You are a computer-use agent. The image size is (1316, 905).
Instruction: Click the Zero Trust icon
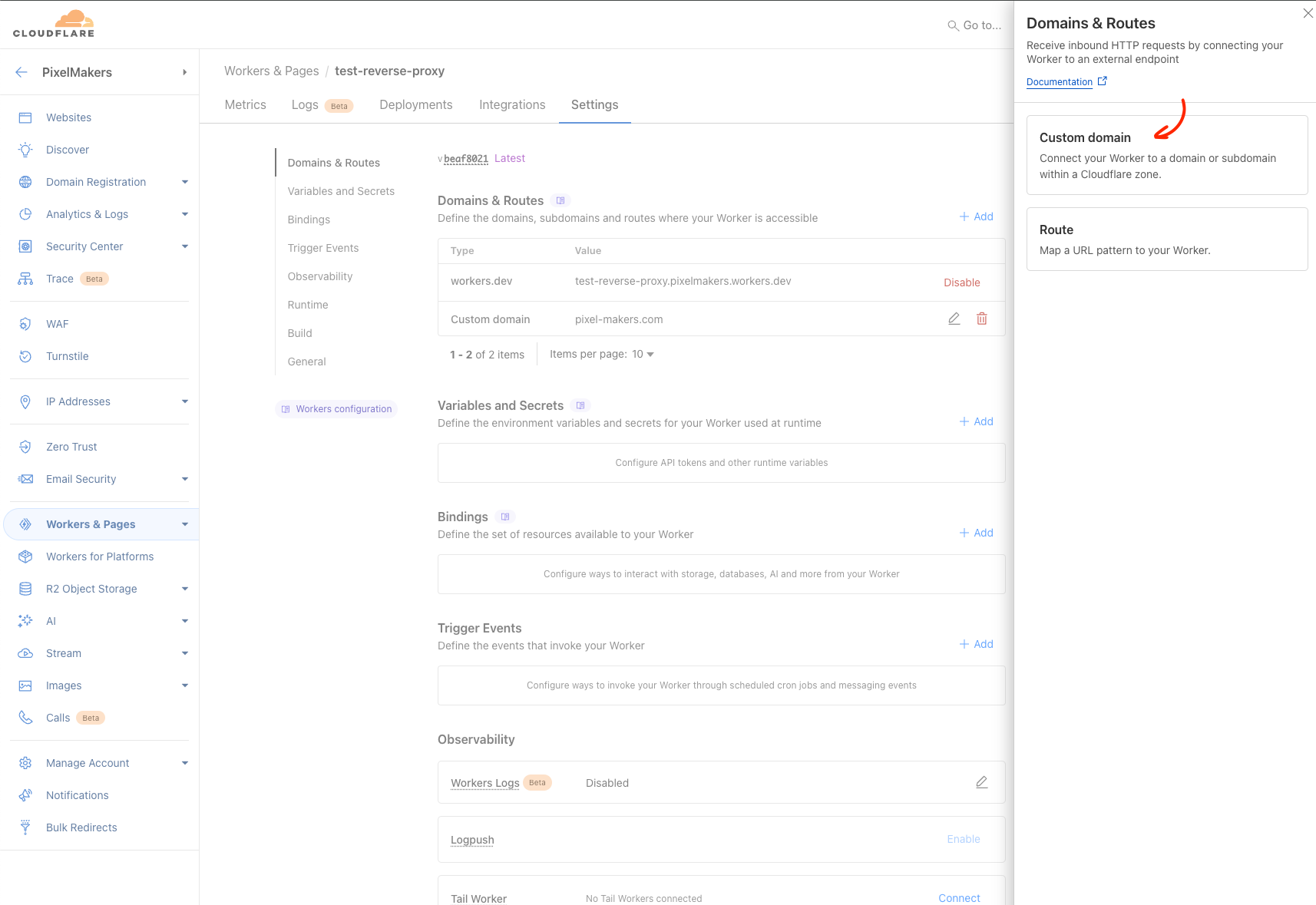point(25,447)
